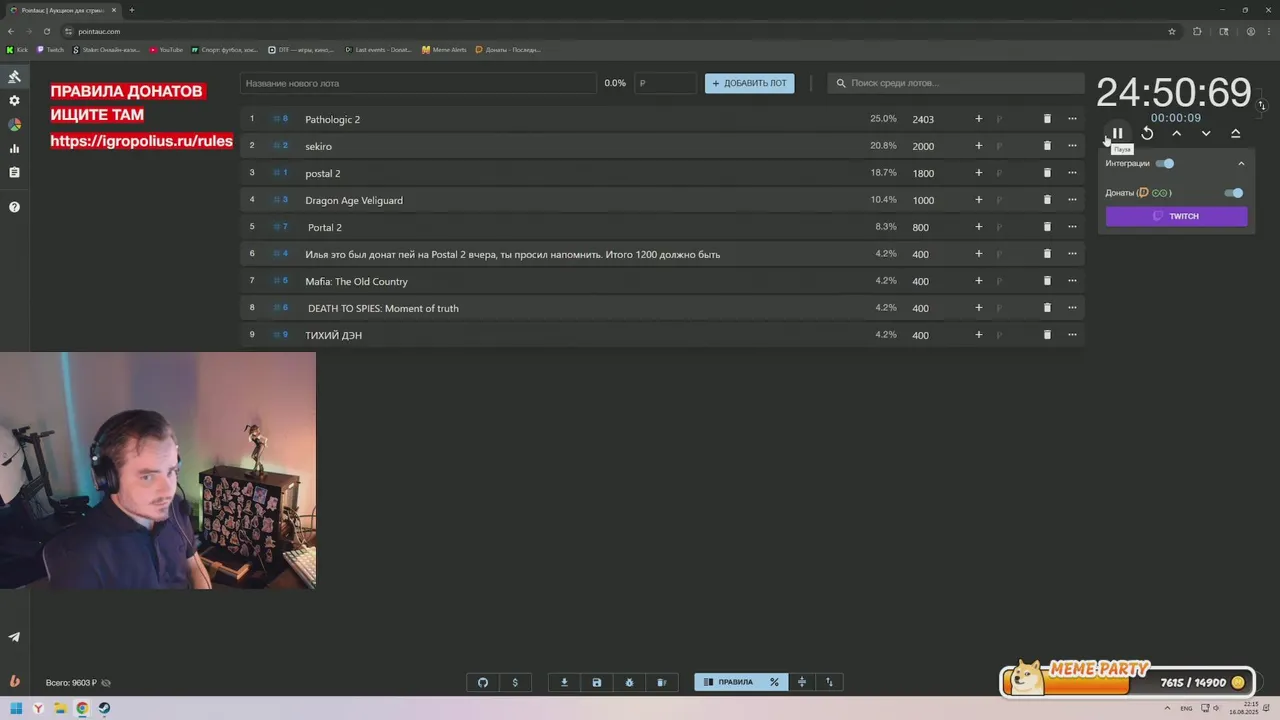Delete the ТИХИЙ ДЭН lot

coord(1047,335)
